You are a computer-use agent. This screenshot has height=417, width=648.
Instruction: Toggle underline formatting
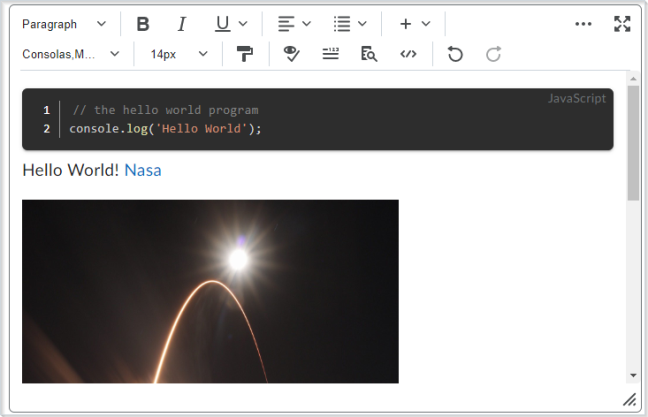pyautogui.click(x=222, y=24)
